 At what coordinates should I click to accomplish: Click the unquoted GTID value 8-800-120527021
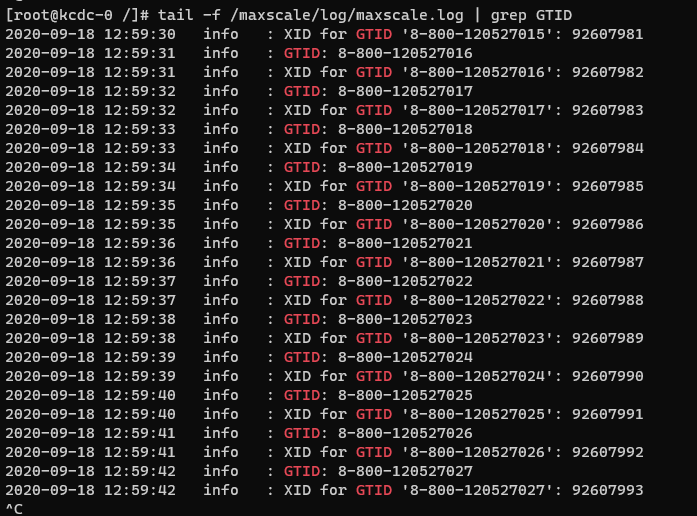405,243
